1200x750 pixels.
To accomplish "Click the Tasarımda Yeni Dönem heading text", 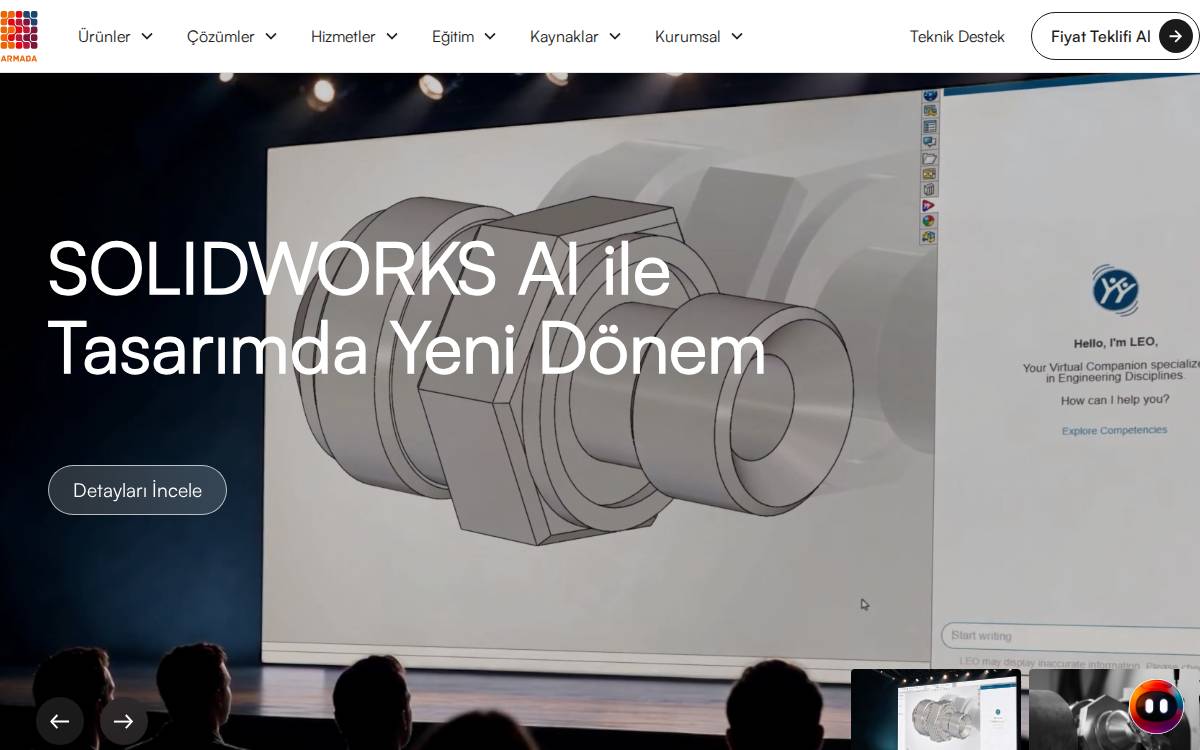I will pos(406,347).
